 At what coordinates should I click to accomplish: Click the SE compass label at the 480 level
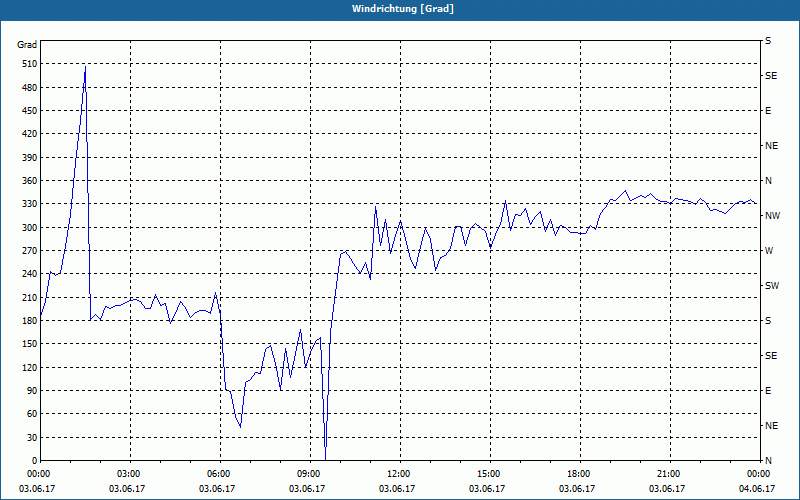771,76
